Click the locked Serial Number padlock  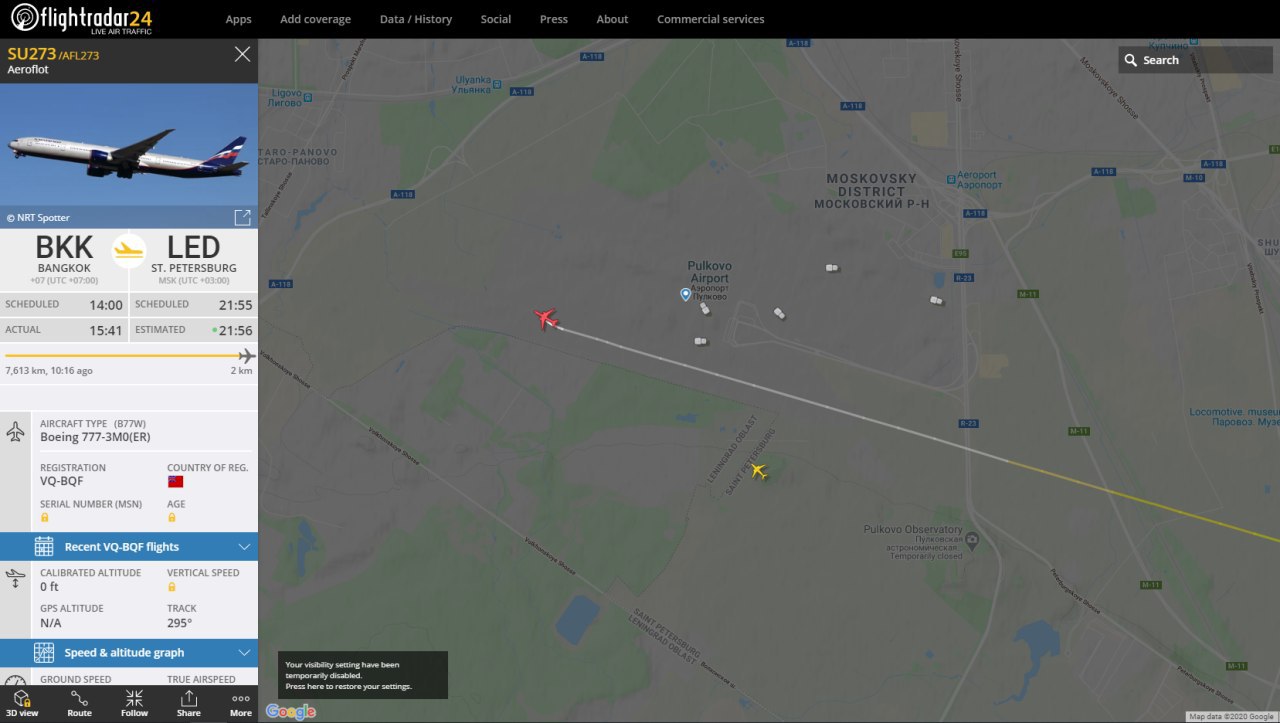[44, 518]
